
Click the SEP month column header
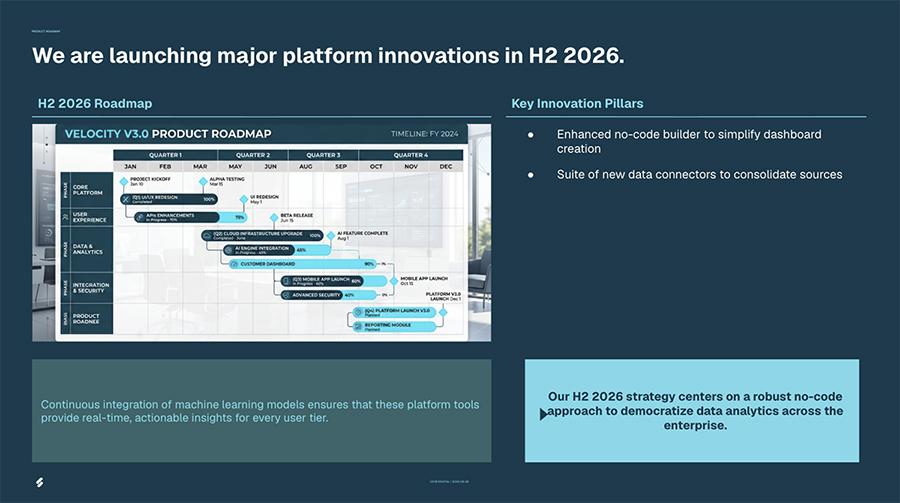(x=341, y=167)
